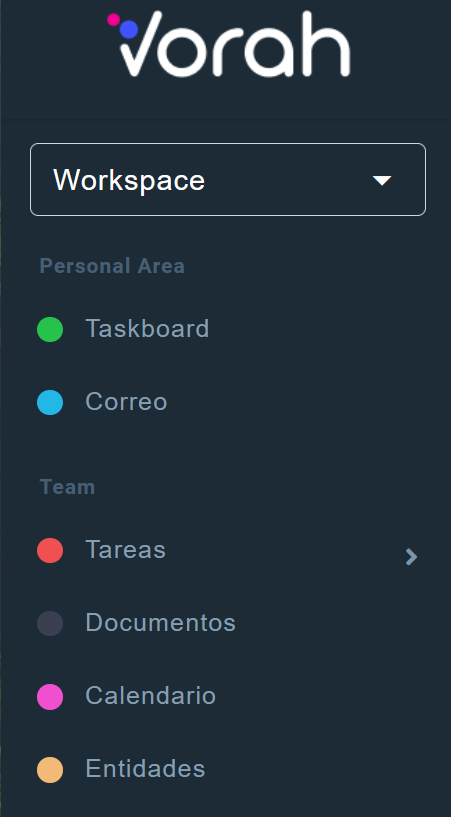Click the small pink dot in Vorah logo
This screenshot has width=451, height=817.
[x=113, y=19]
